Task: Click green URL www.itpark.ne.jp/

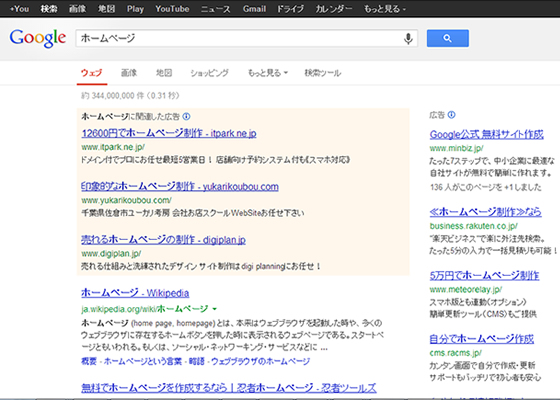Action: (x=113, y=147)
